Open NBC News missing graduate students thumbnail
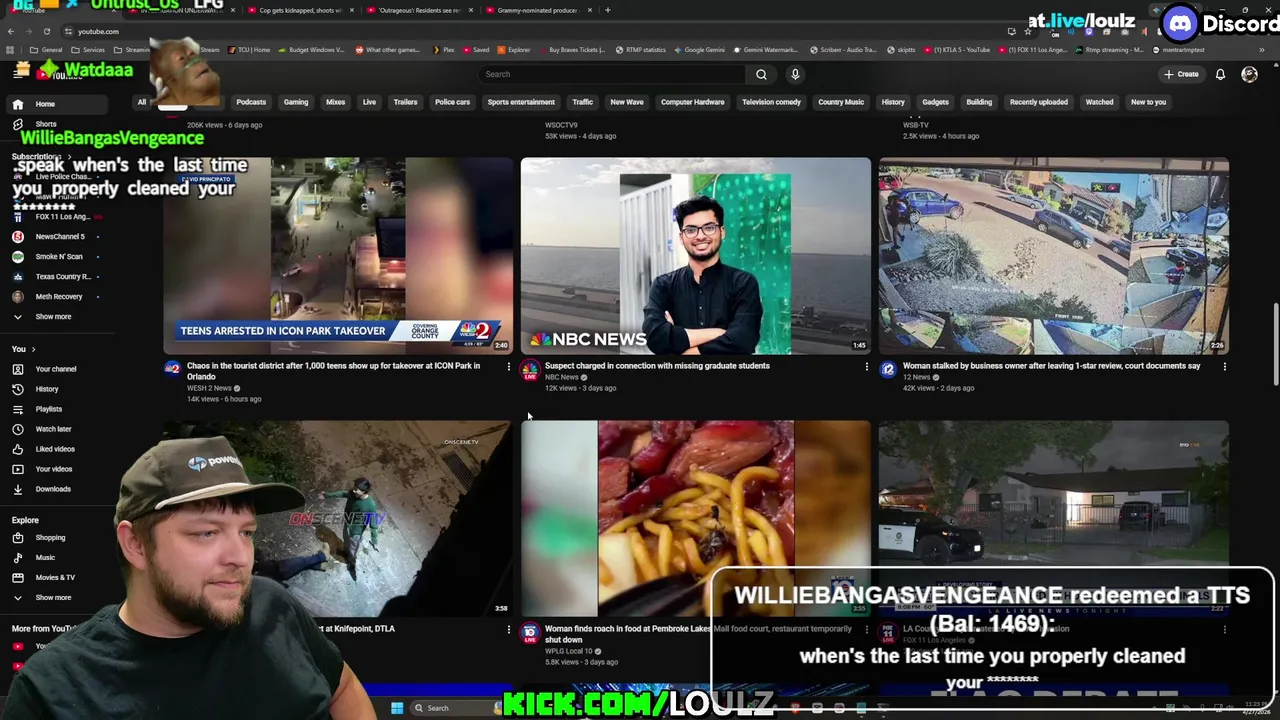Screen dimensions: 1280x720 point(696,255)
